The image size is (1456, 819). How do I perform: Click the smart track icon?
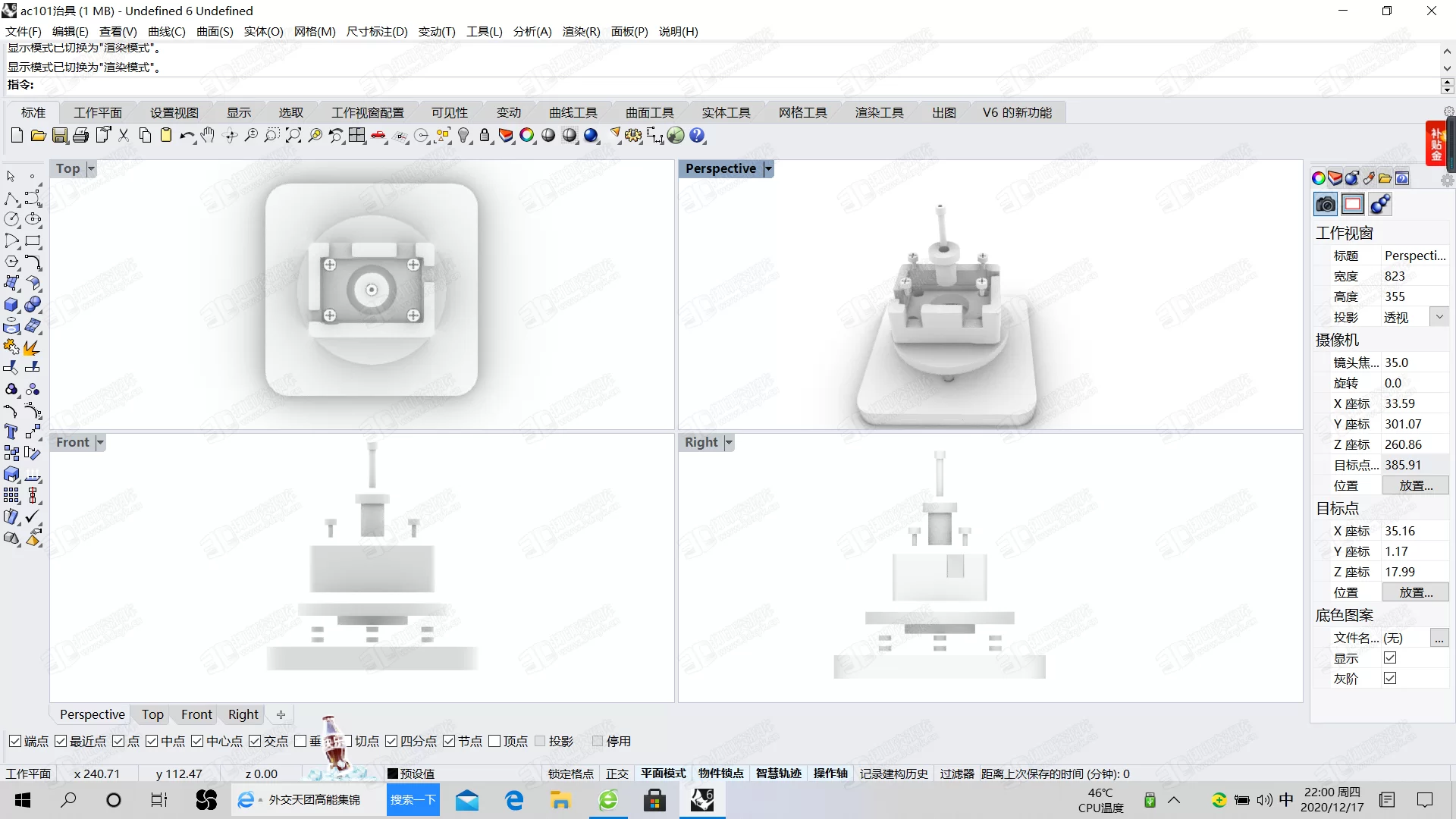778,773
